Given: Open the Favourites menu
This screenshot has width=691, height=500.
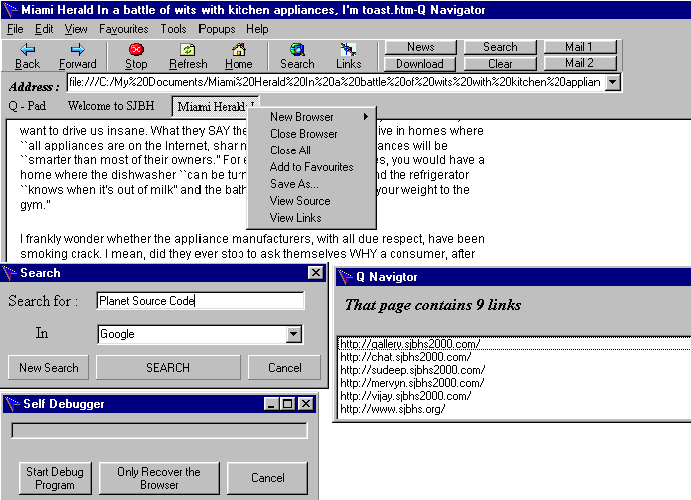Looking at the screenshot, I should [x=123, y=29].
